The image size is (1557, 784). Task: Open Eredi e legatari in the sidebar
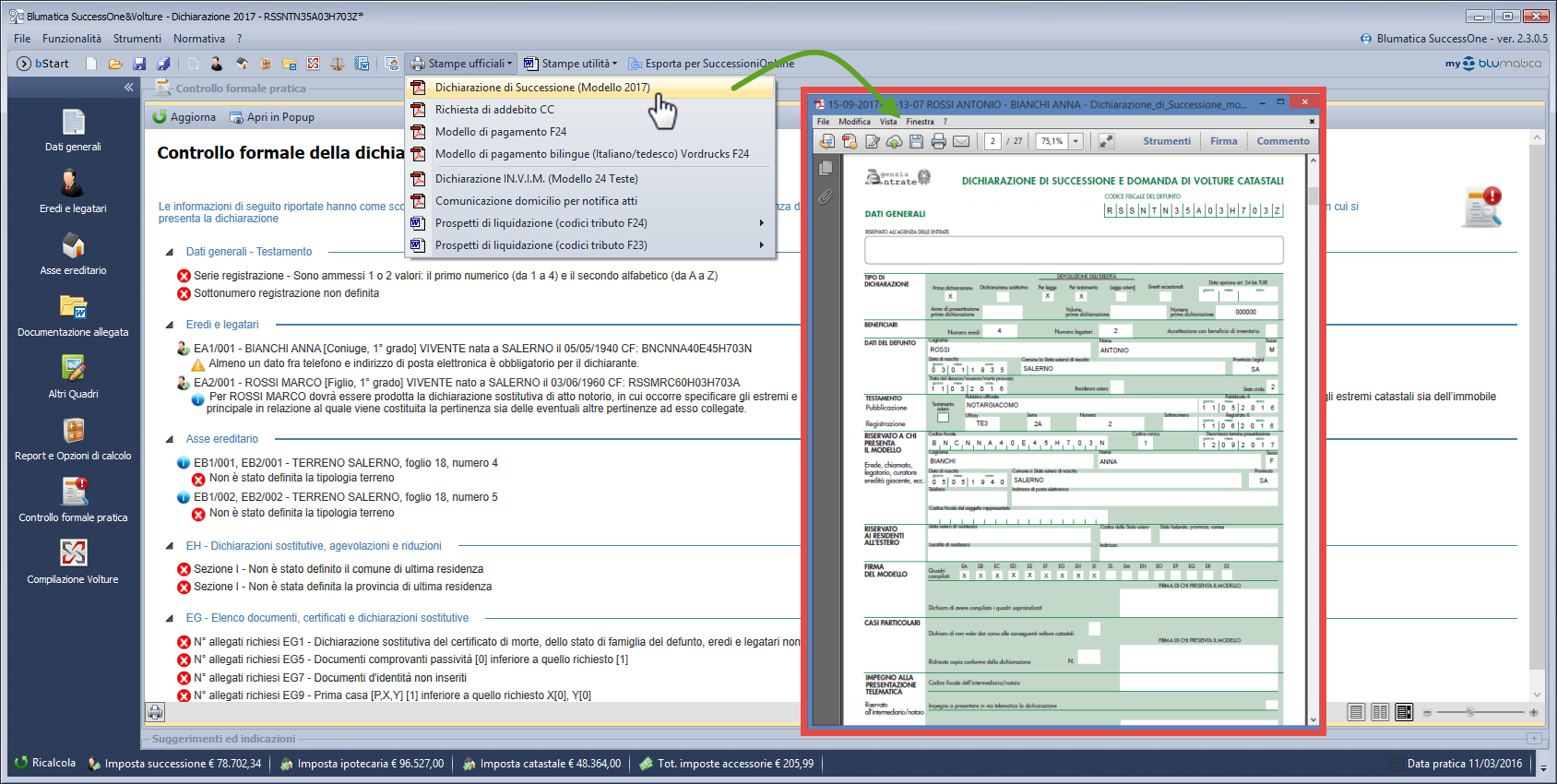[73, 192]
